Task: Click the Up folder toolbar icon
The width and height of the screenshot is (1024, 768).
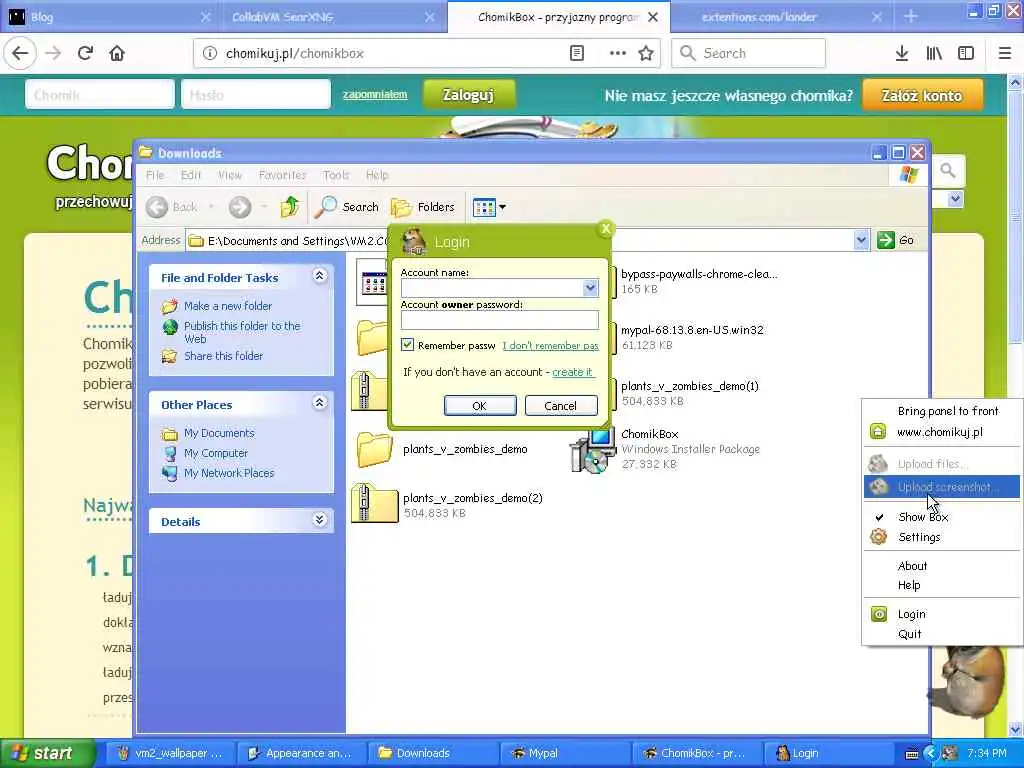Action: click(289, 207)
